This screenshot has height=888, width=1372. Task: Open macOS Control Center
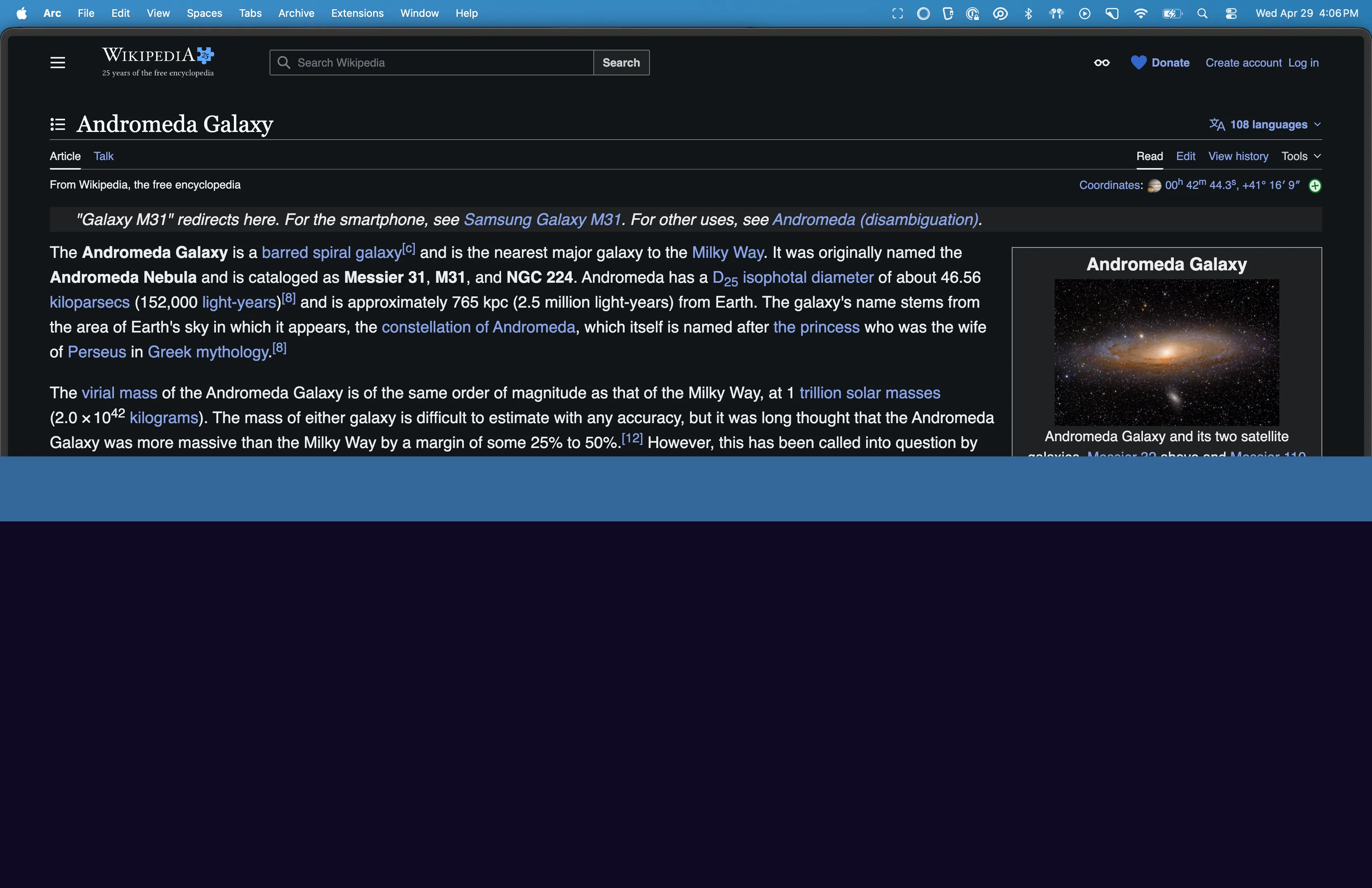(1231, 13)
